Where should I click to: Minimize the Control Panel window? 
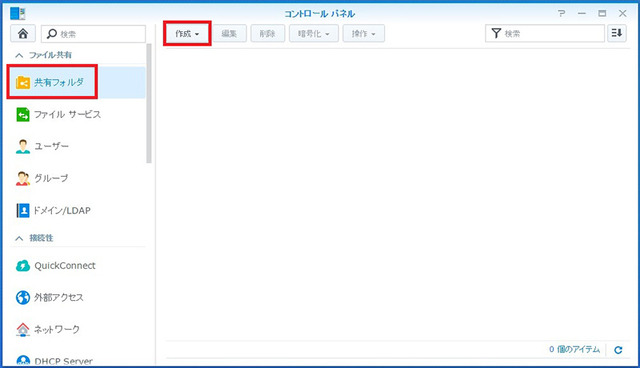click(x=582, y=13)
